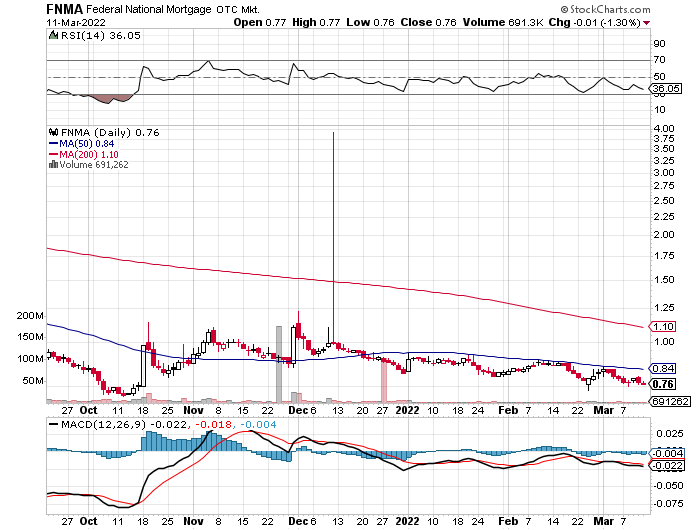Viewport: 700px width, 530px height.
Task: Click the Close 0.76 value in header
Action: [x=428, y=22]
